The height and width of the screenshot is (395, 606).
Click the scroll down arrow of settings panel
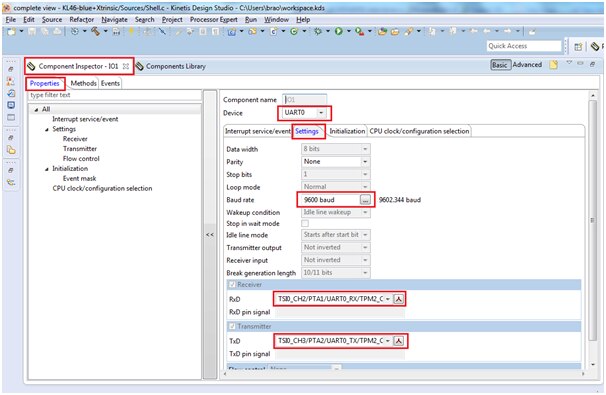click(592, 364)
